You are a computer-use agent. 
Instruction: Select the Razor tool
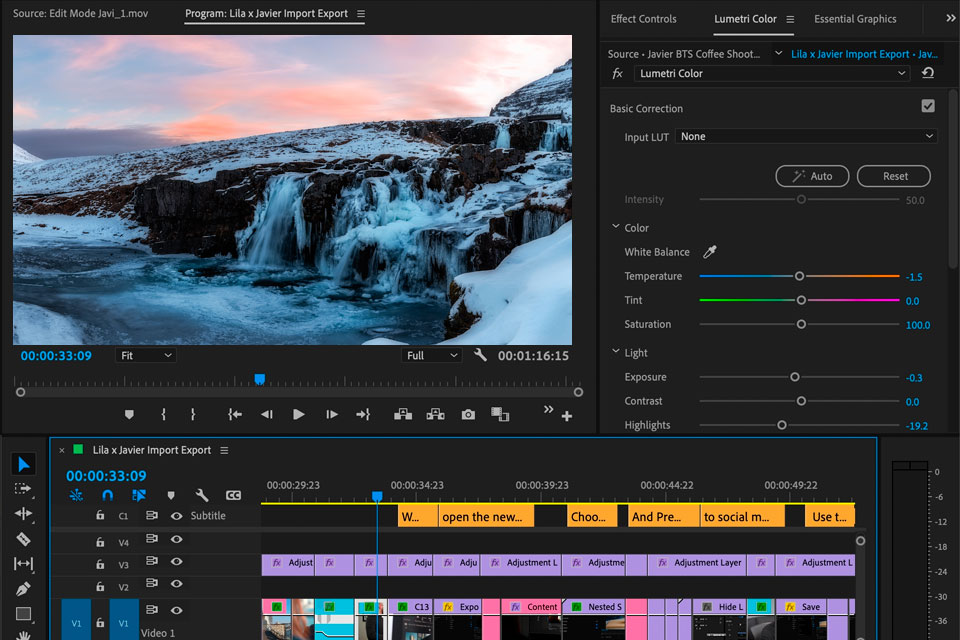click(23, 539)
